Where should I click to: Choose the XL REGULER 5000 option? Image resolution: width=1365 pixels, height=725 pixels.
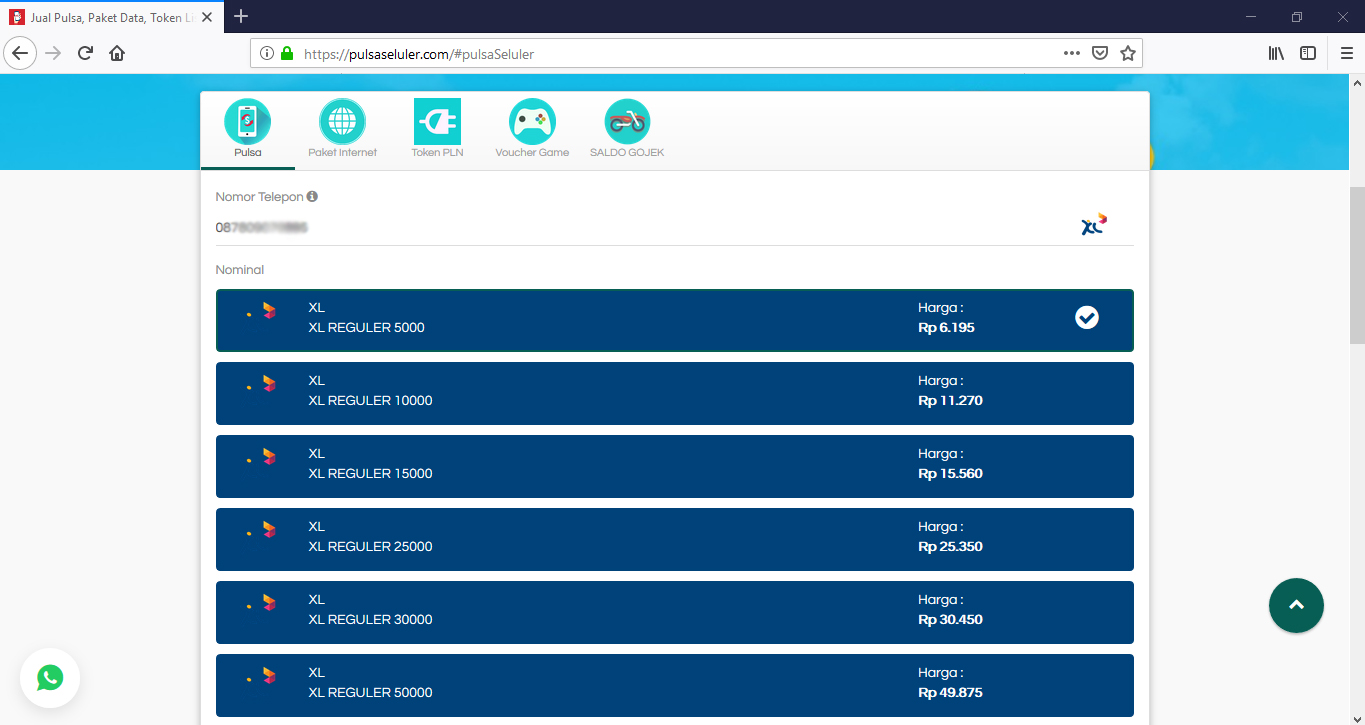point(675,320)
